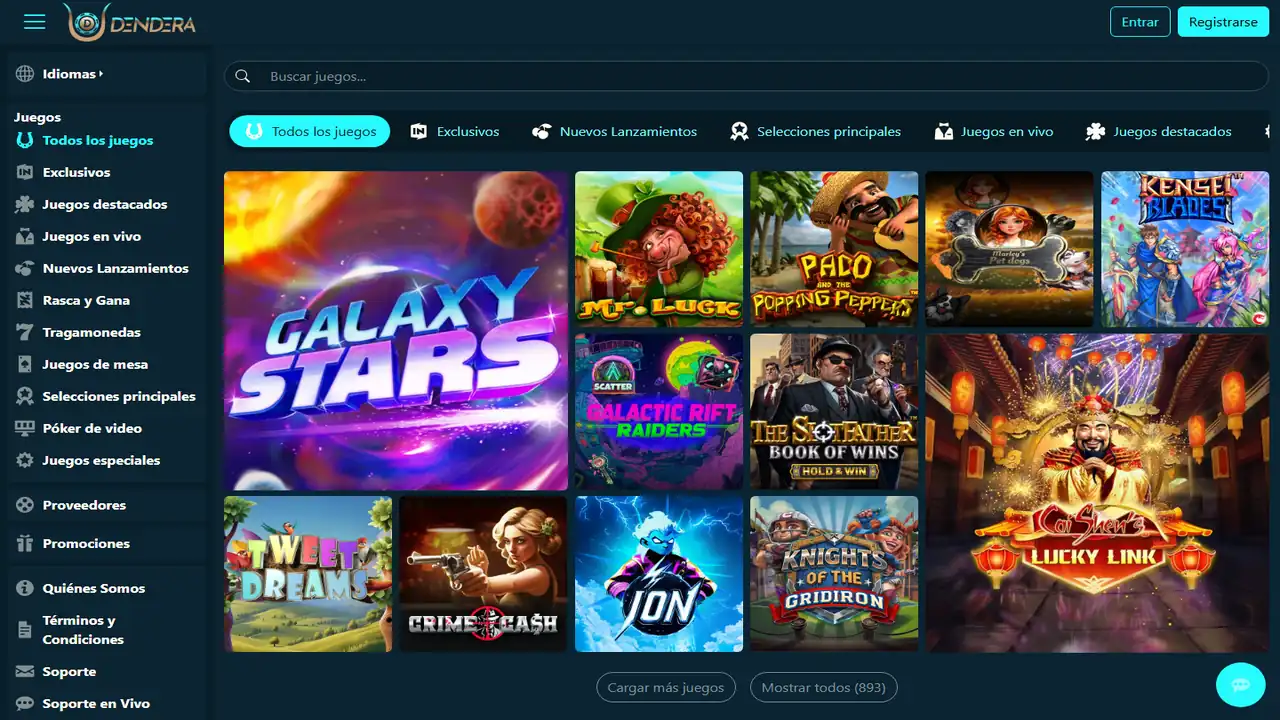Screen dimensions: 1280x720
Task: Click the Términos y Condiciones document icon
Action: click(x=25, y=631)
